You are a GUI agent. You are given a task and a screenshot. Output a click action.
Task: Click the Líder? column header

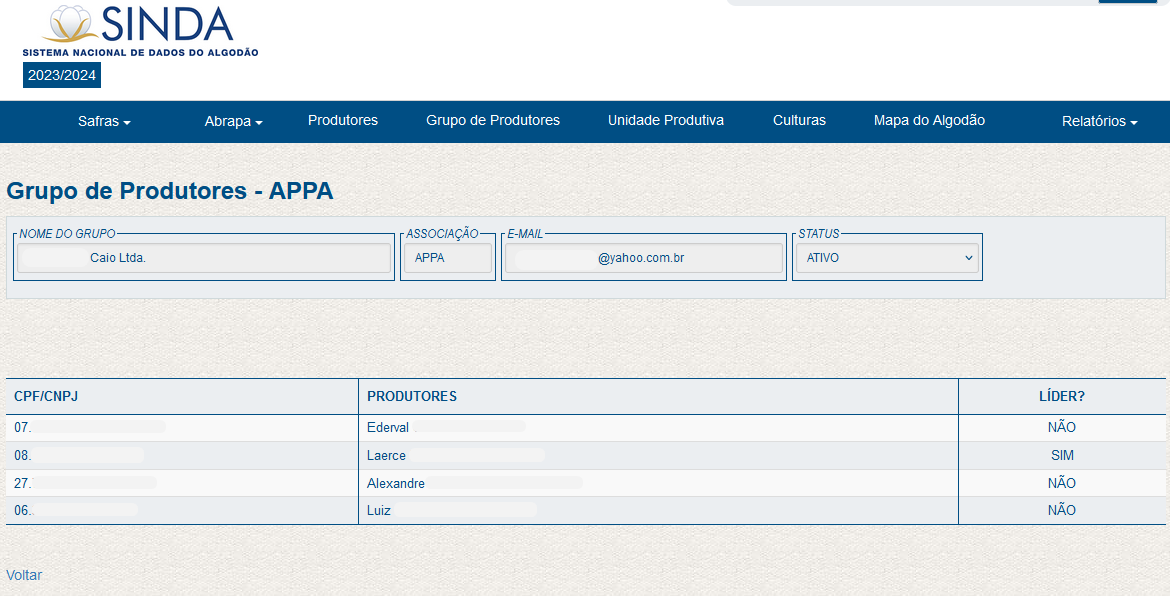(1061, 397)
